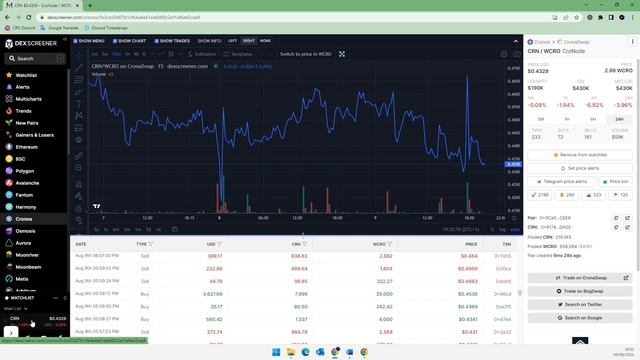This screenshot has height=360, width=640.
Task: Set show info position to Left
Action: coord(232,41)
